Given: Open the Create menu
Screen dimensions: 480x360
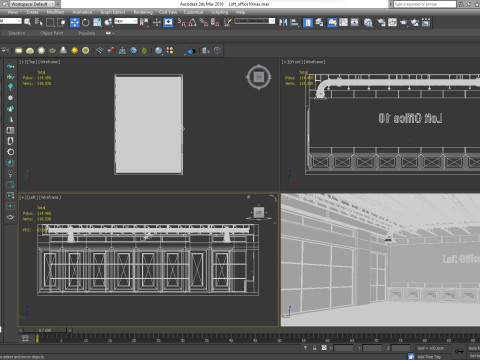Looking at the screenshot, I should [x=32, y=12].
